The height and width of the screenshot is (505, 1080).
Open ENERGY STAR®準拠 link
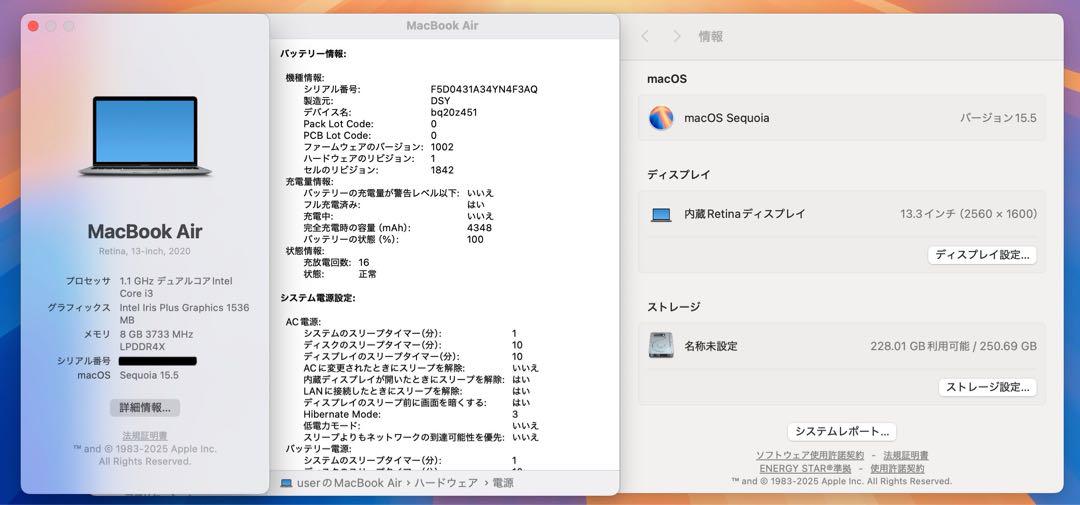805,468
